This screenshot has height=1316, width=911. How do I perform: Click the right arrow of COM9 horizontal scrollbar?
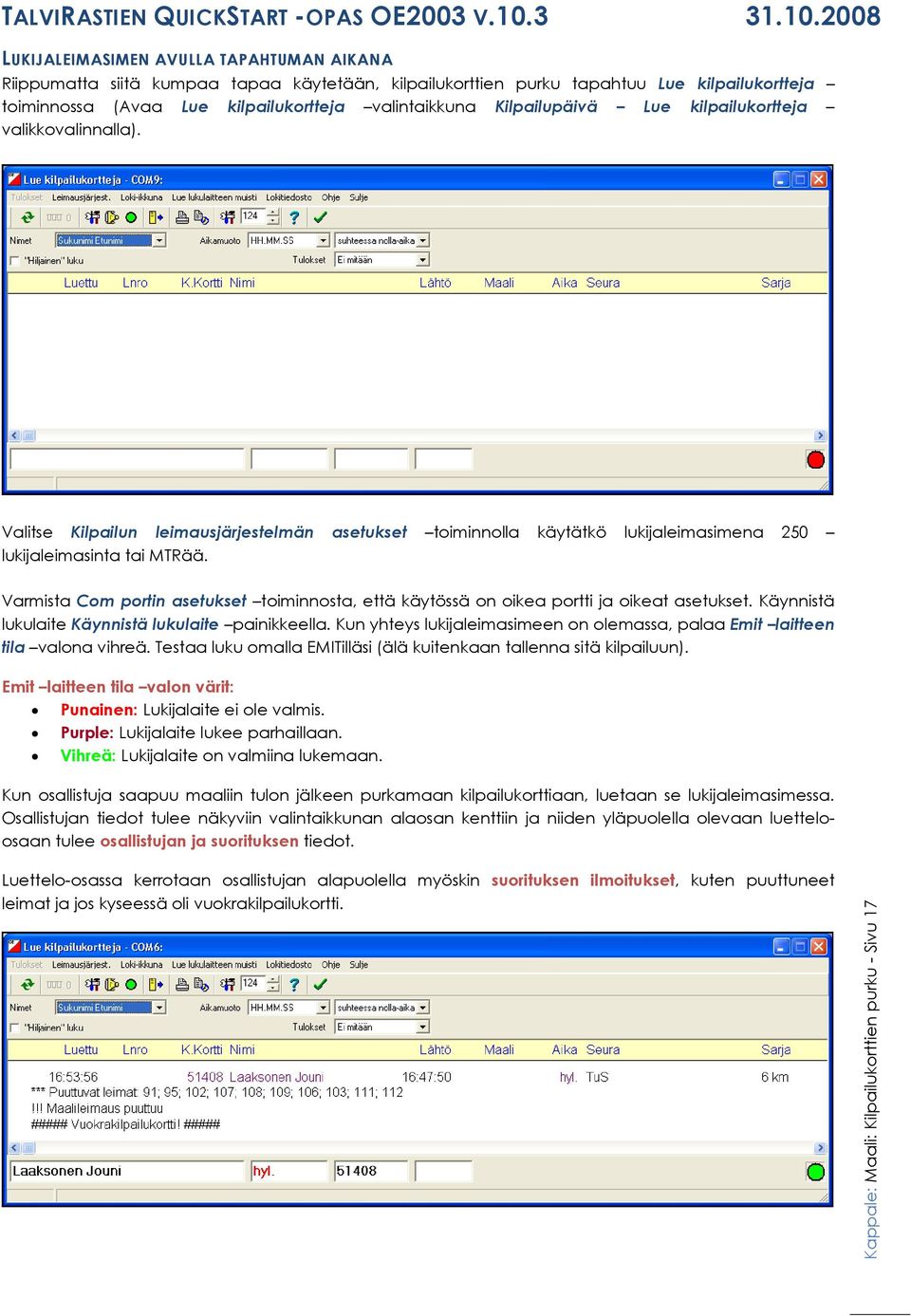820,436
